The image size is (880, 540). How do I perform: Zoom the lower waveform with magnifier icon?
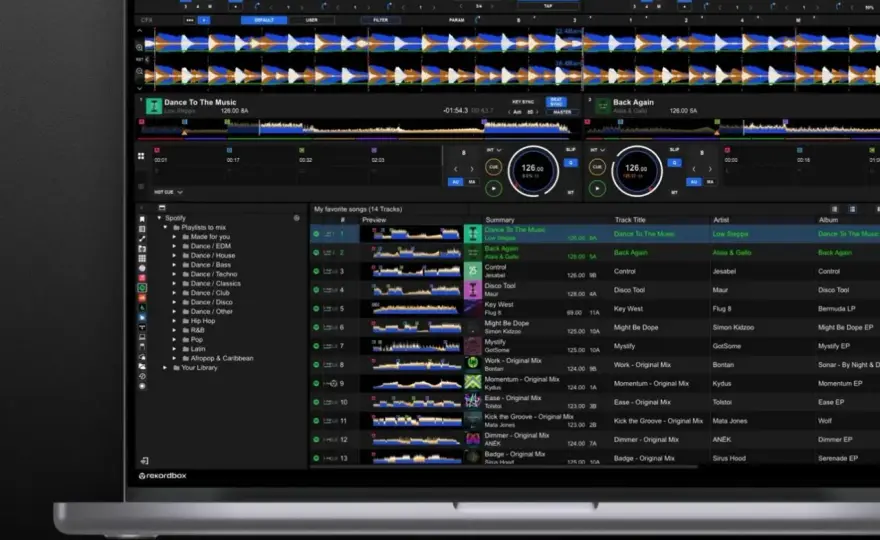click(x=139, y=71)
